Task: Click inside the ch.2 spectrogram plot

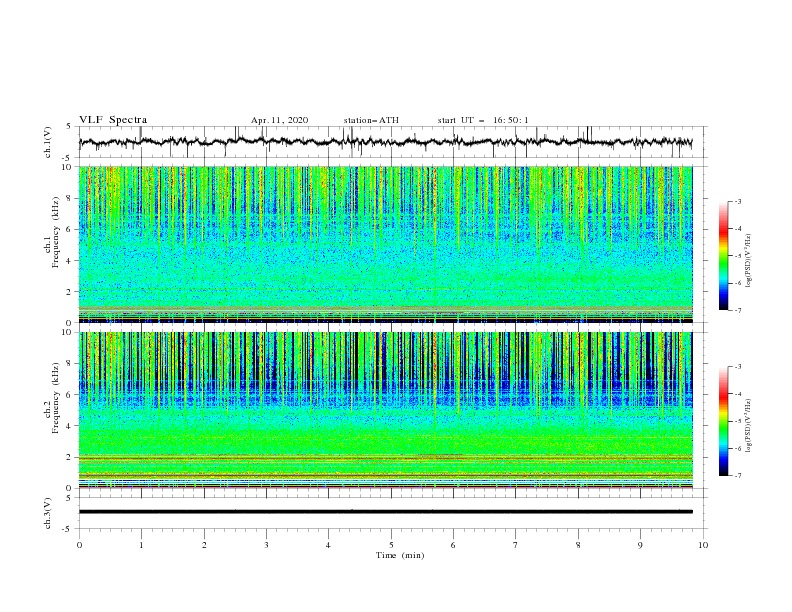Action: [386, 410]
